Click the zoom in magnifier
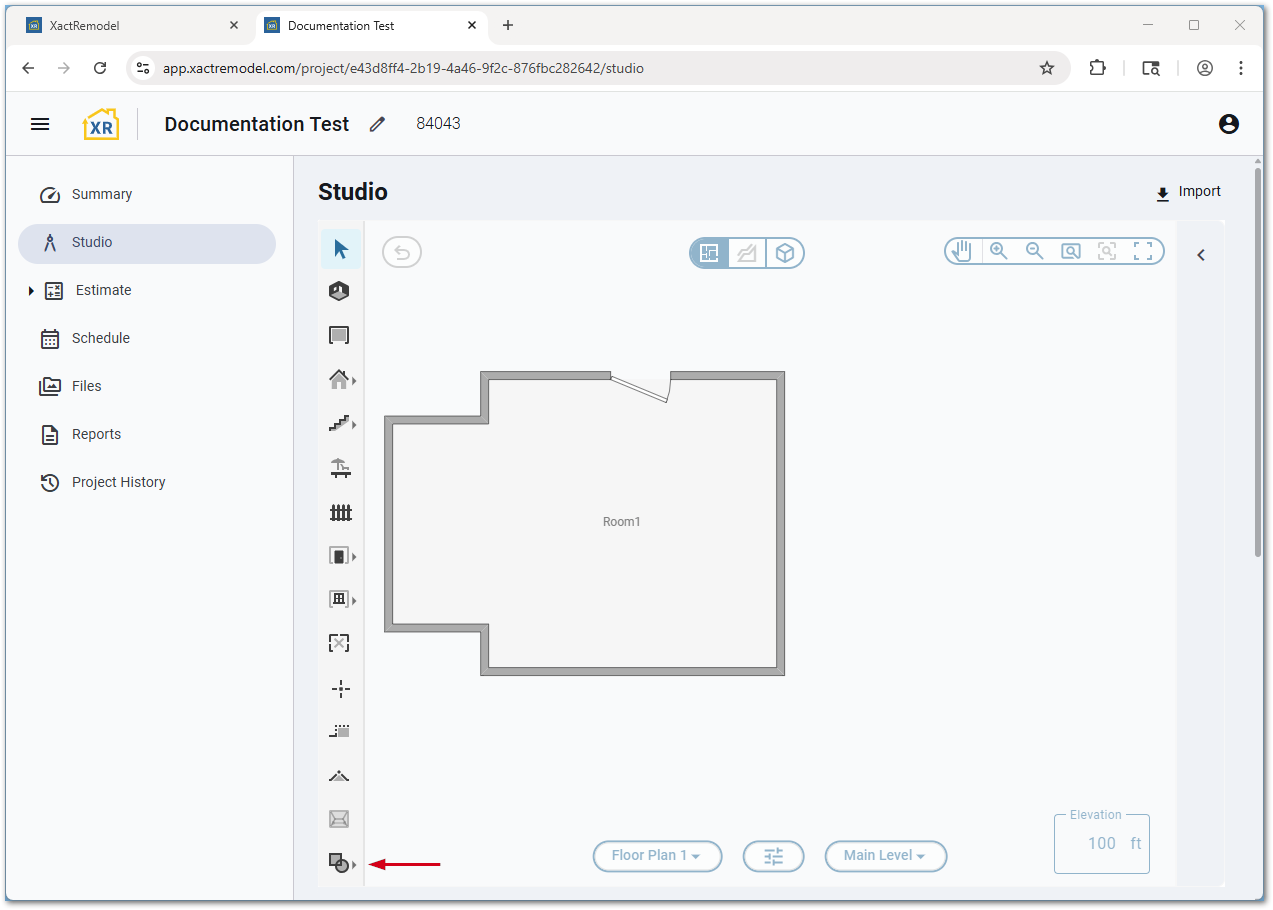This screenshot has height=910, width=1273. (x=998, y=252)
